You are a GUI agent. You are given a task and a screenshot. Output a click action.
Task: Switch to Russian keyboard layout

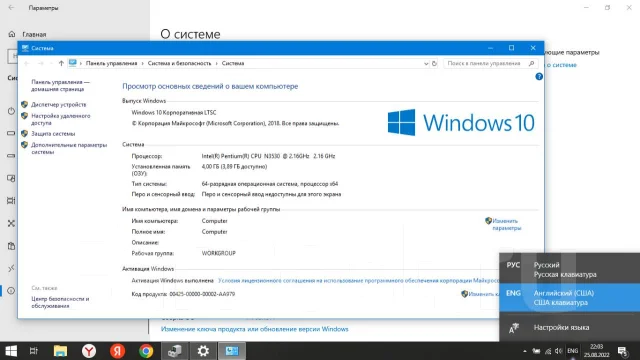(569, 269)
